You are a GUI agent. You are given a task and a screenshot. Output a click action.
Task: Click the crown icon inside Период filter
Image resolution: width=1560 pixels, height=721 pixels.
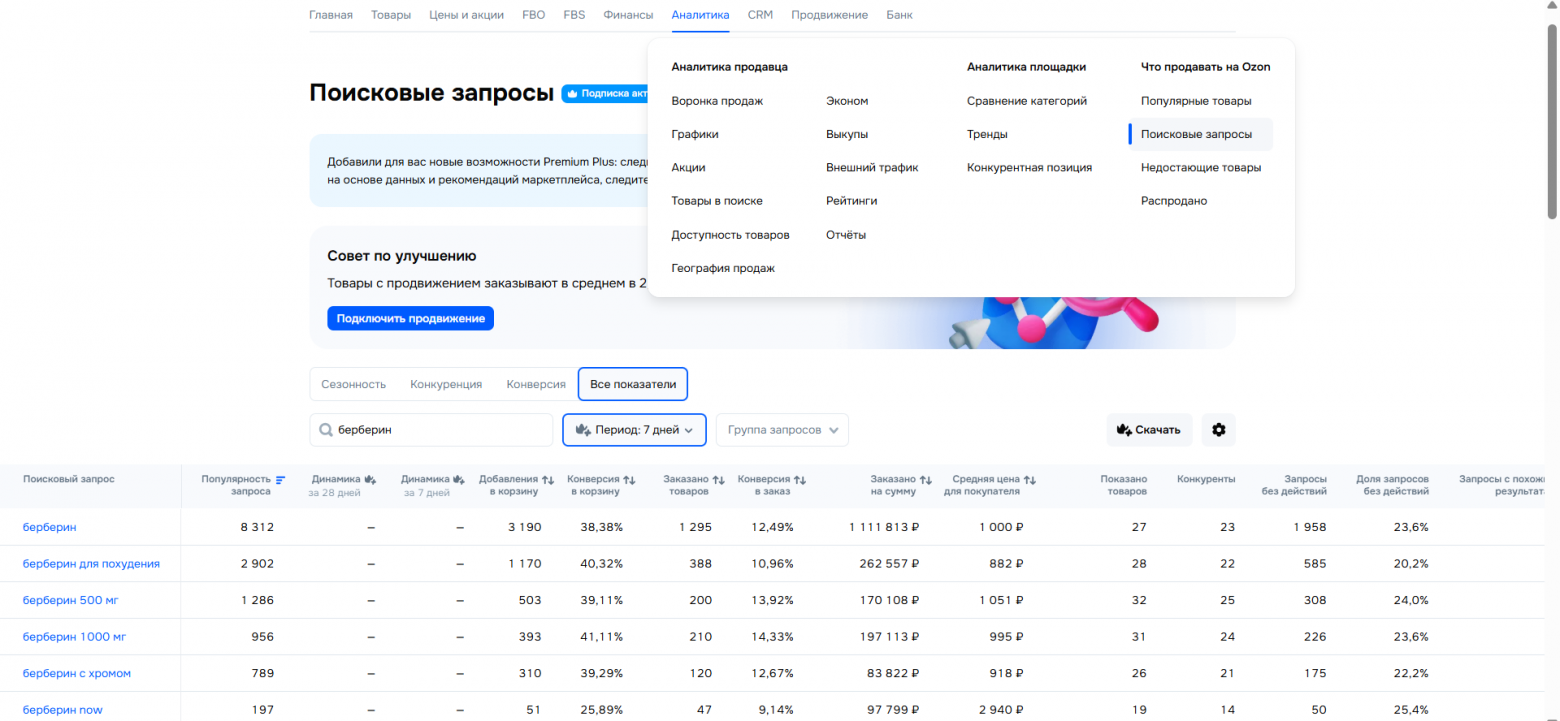(x=583, y=429)
